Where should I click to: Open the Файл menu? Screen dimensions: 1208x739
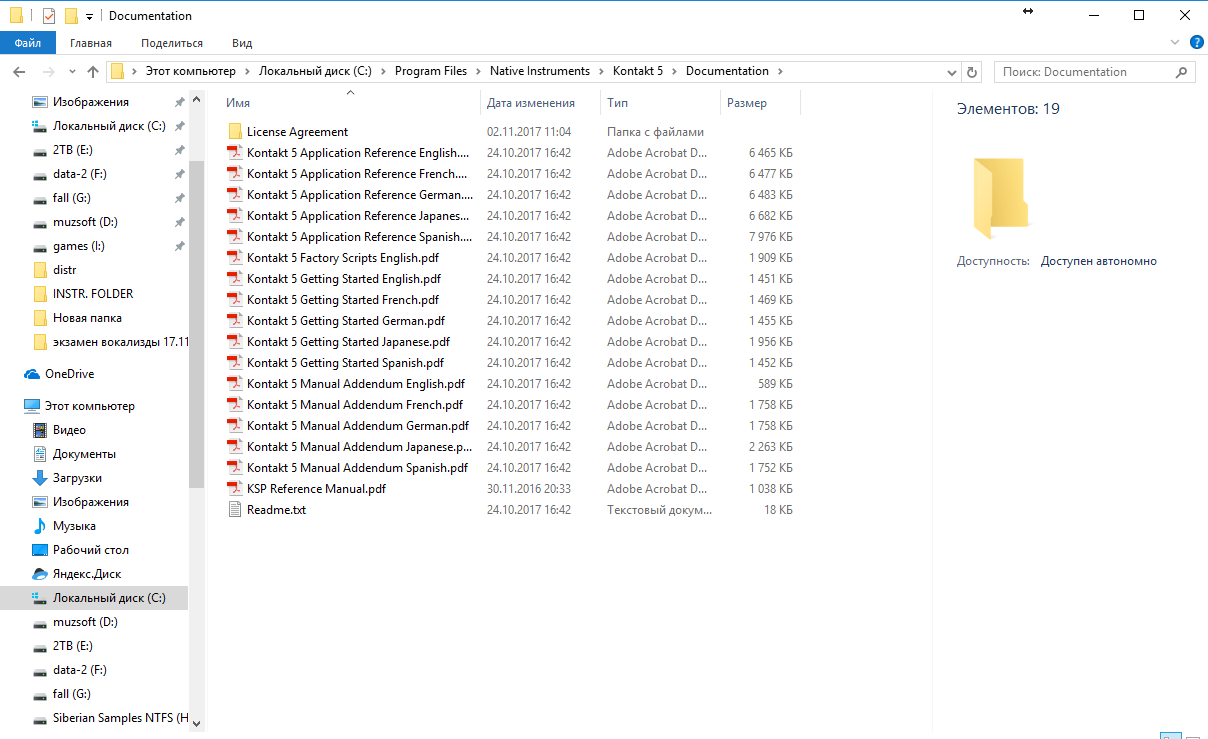[x=28, y=43]
